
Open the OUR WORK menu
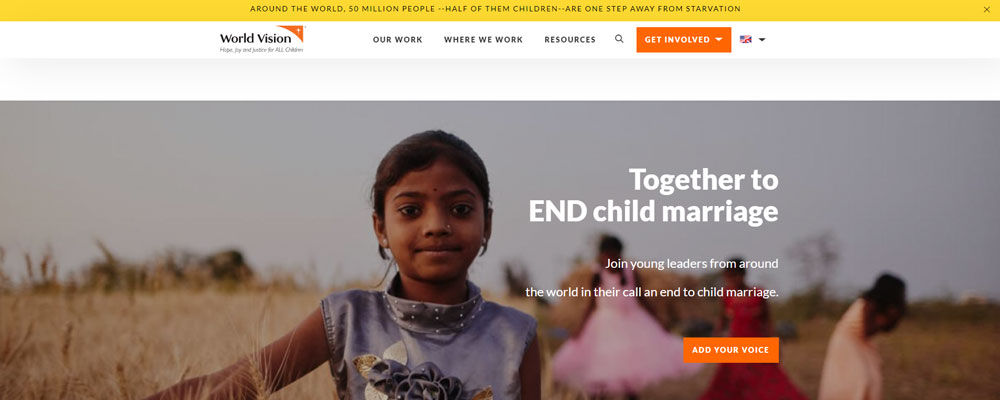397,40
